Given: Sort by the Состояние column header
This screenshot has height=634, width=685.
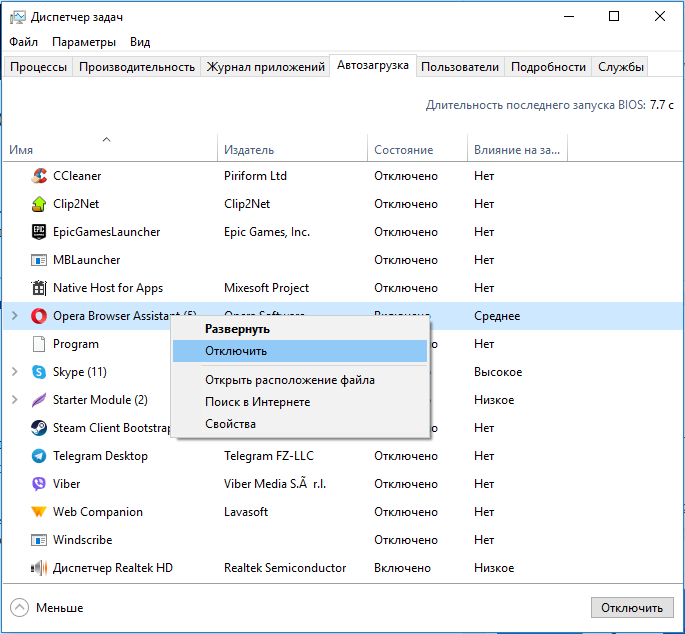Looking at the screenshot, I should pyautogui.click(x=417, y=150).
